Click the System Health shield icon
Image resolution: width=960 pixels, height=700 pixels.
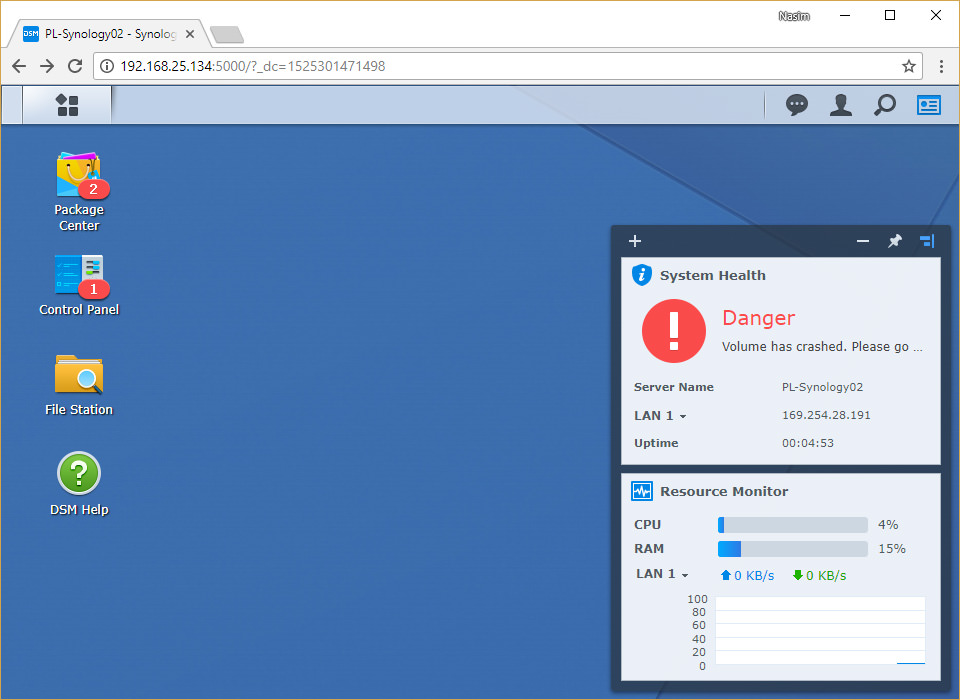[x=642, y=275]
